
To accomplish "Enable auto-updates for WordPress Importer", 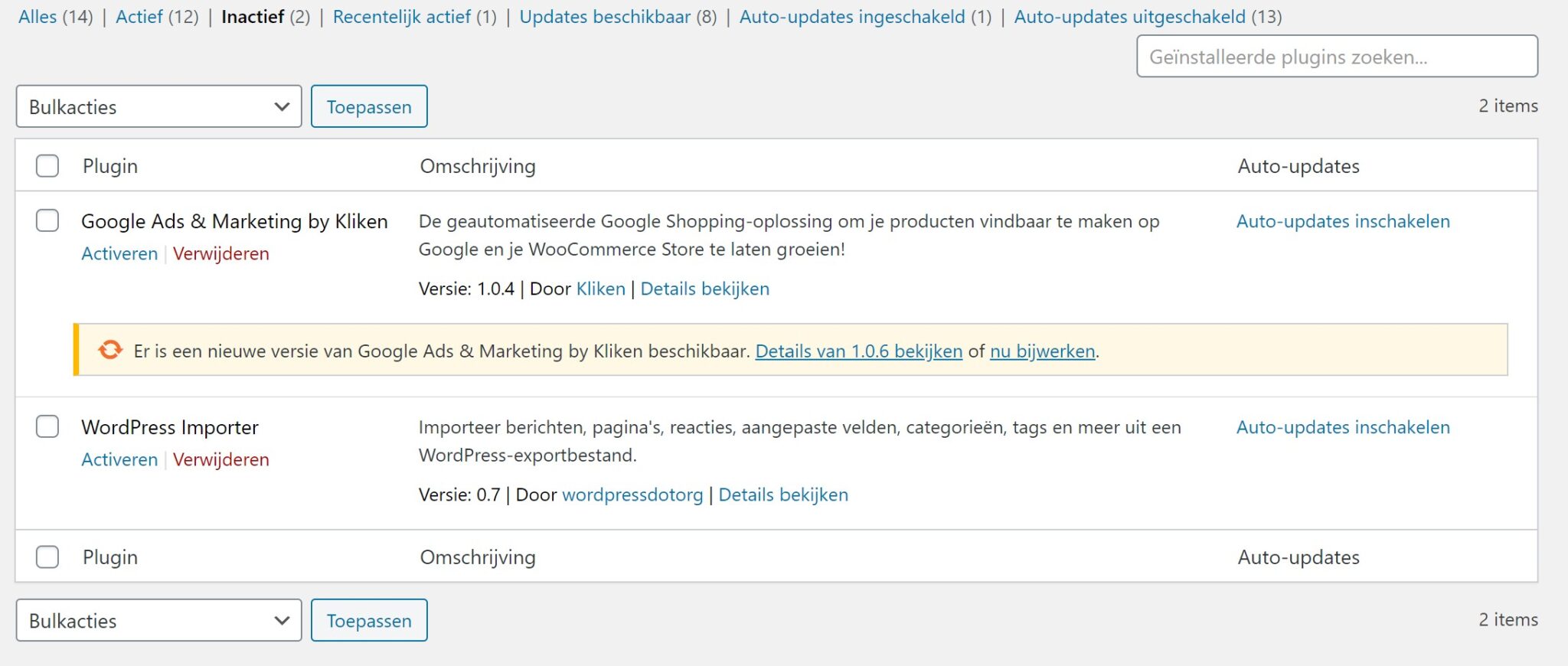I will pos(1343,427).
